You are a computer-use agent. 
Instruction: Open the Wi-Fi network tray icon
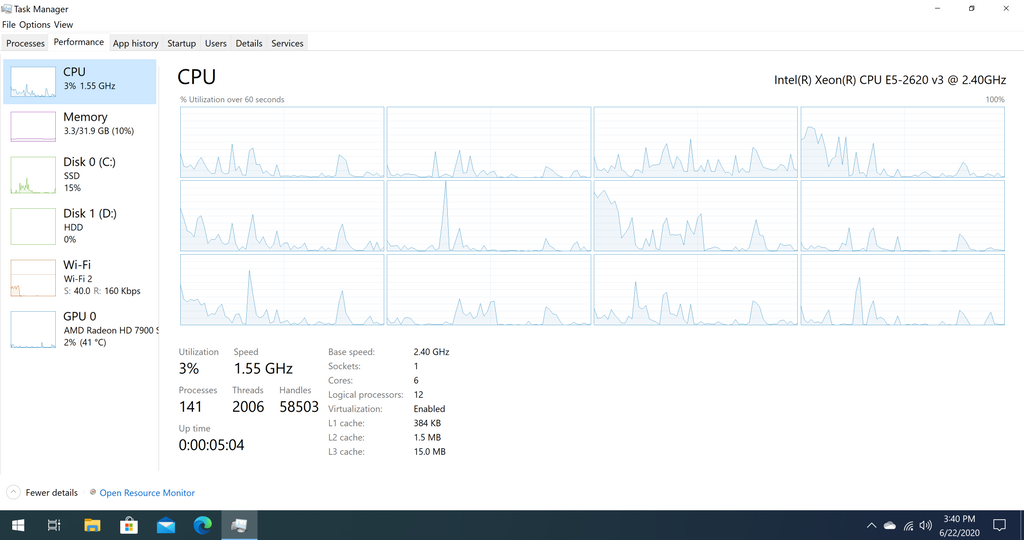click(908, 525)
